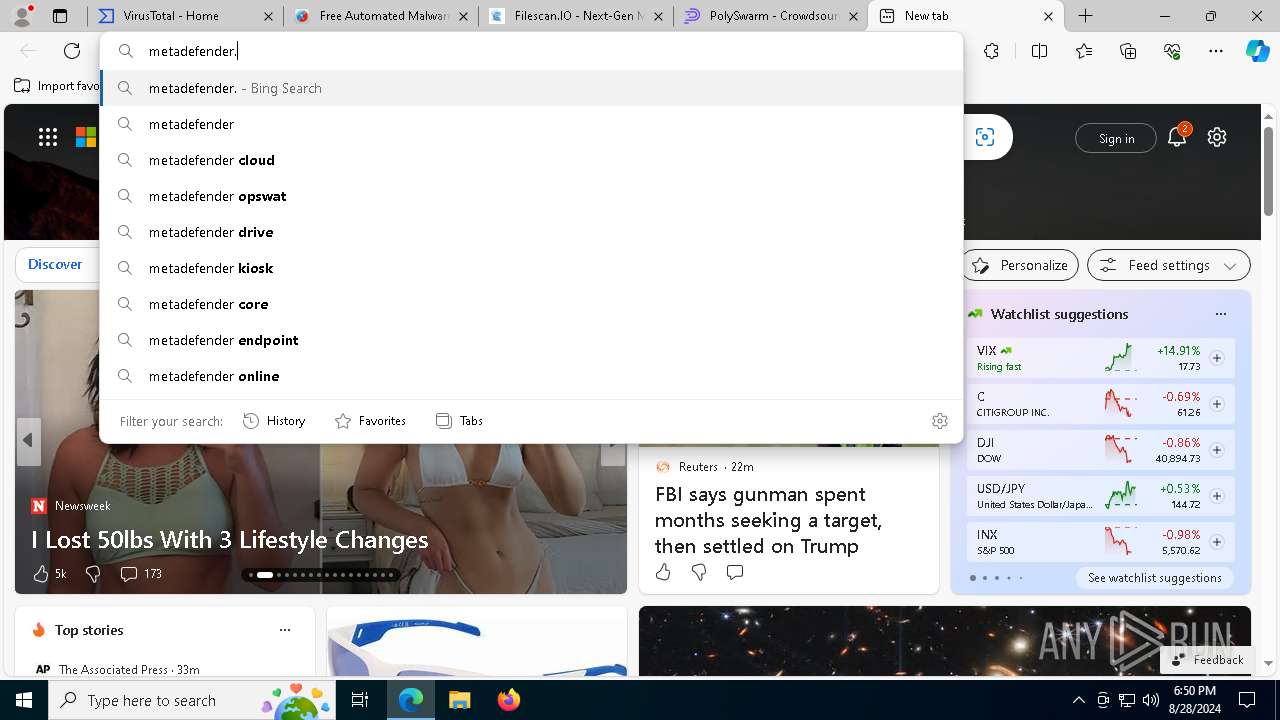Image resolution: width=1280 pixels, height=720 pixels.
Task: Go to previous carousel slide
Action: coord(28,440)
